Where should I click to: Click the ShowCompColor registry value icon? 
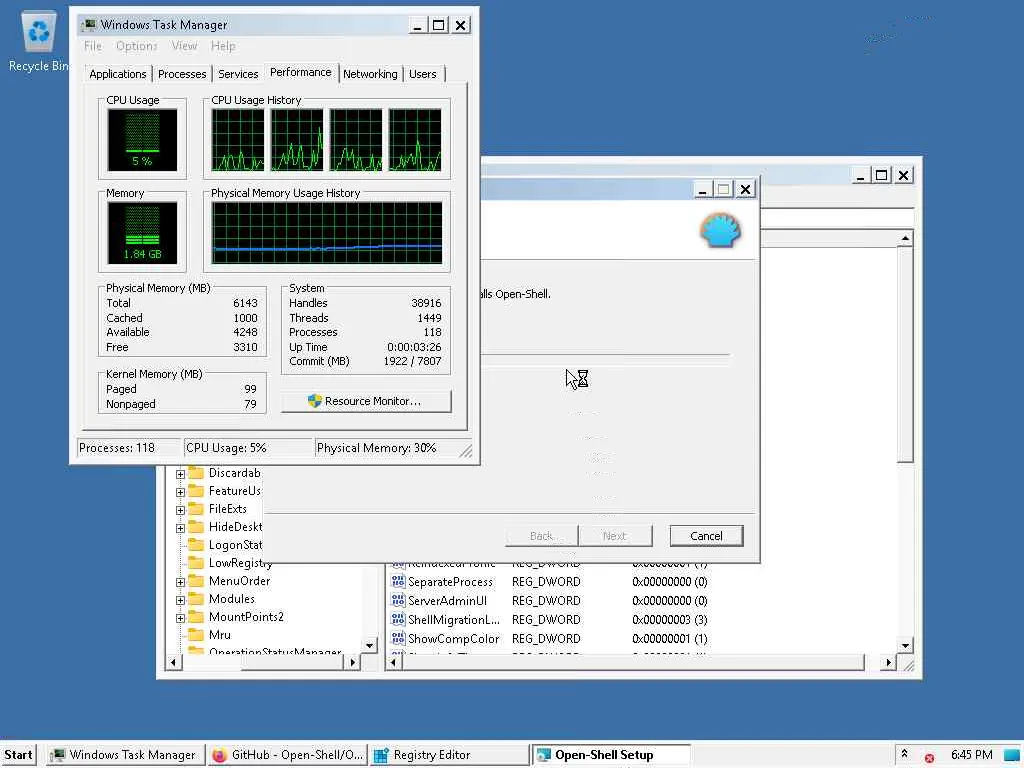coord(398,637)
